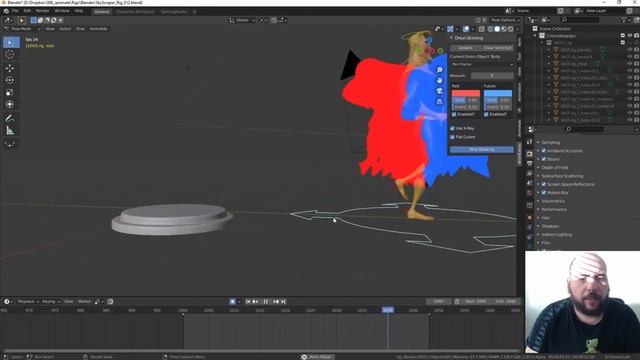
Task: Open the timeline Playback menu
Action: (x=28, y=302)
